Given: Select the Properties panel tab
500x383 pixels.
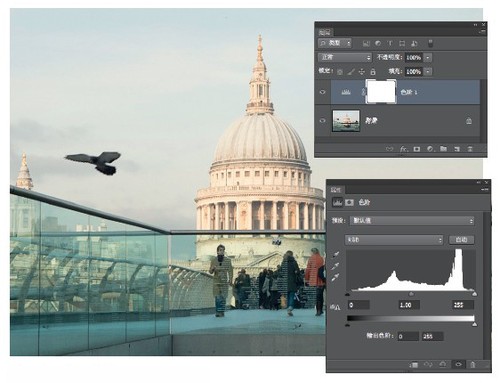Looking at the screenshot, I should point(336,190).
